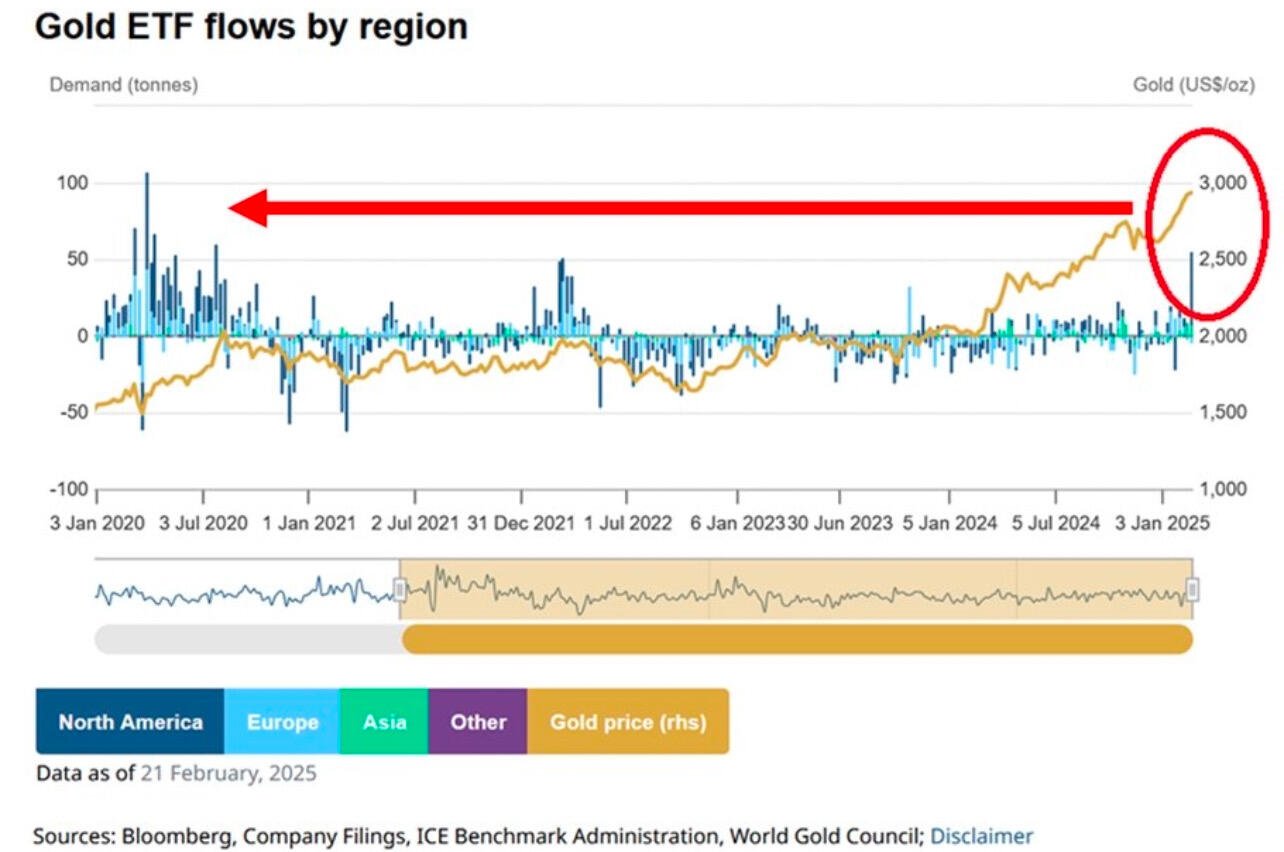Click the '31 Dec 2021' axis label
This screenshot has height=852, width=1284.
tap(521, 523)
